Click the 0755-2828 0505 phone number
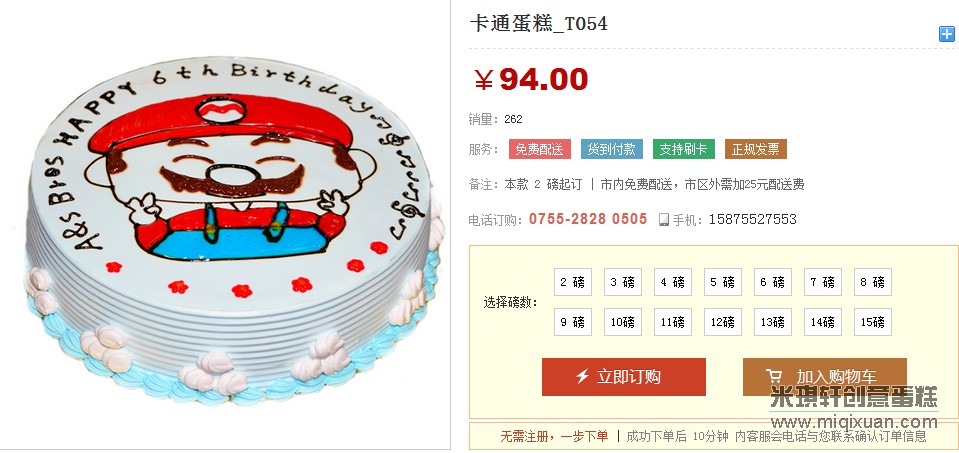This screenshot has height=453, width=959. click(x=588, y=219)
